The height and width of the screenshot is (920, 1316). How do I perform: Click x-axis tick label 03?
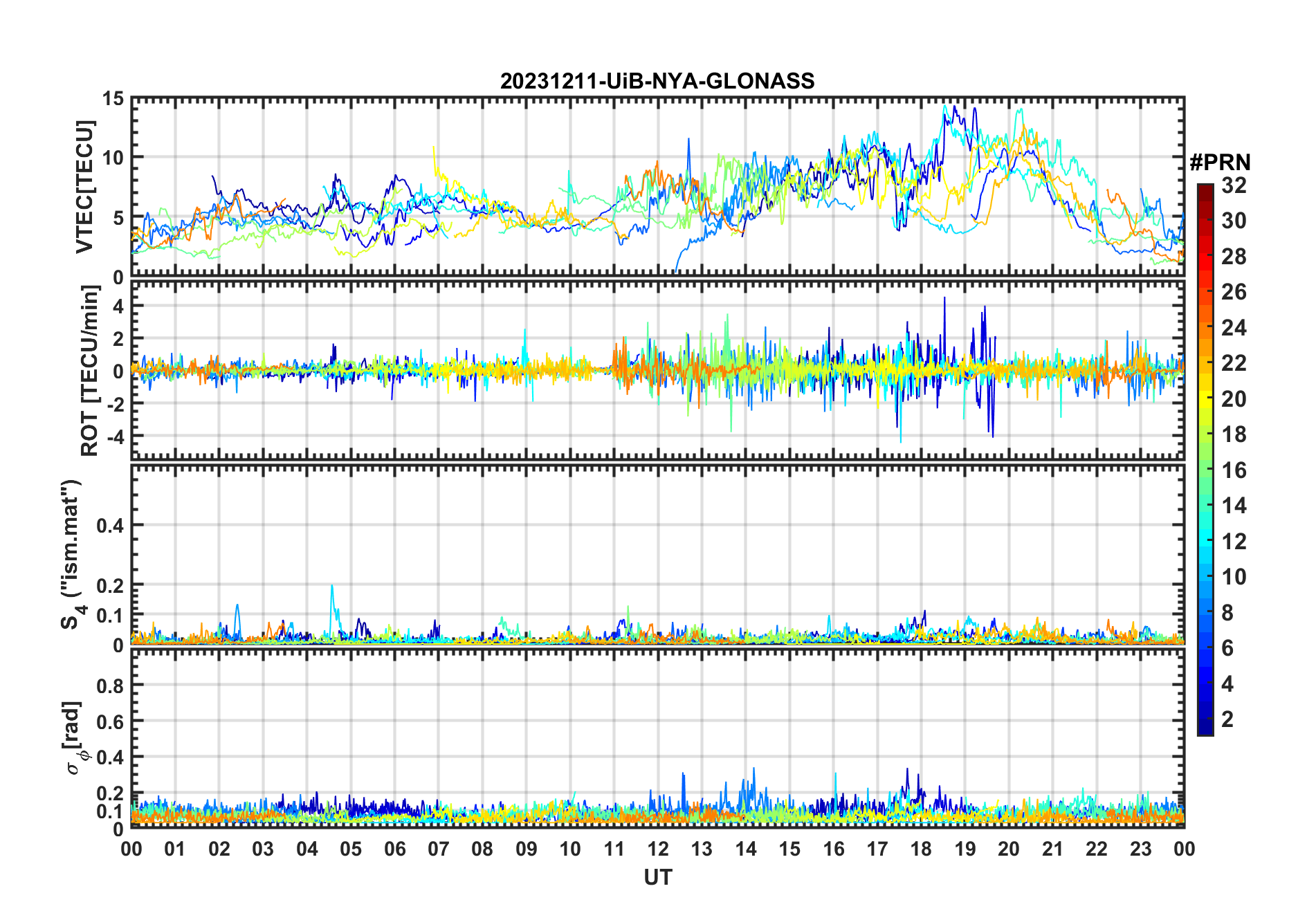point(263,849)
